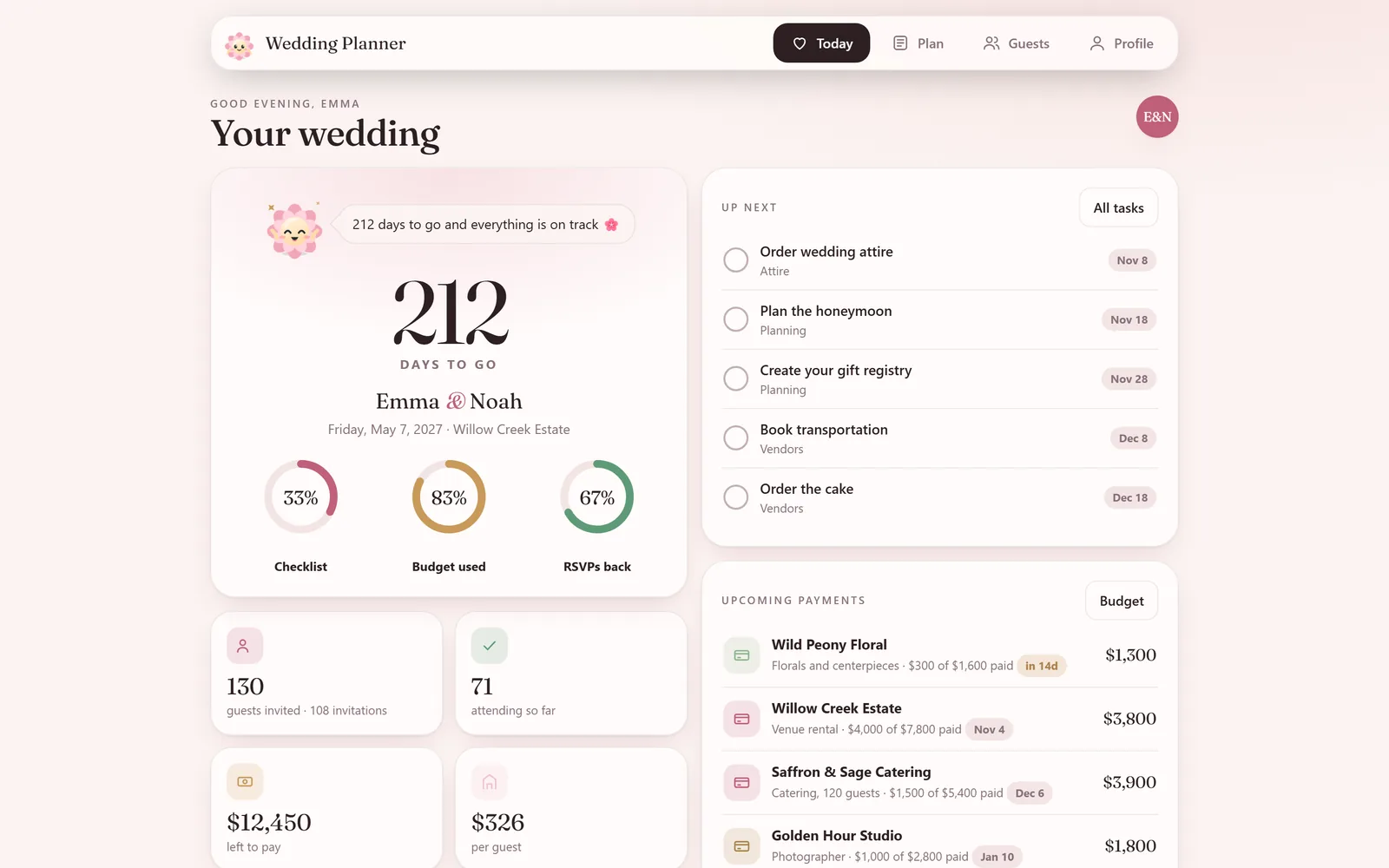Click the Emma & Noah couple name
Viewport: 1389px width, 868px height.
[x=449, y=401]
